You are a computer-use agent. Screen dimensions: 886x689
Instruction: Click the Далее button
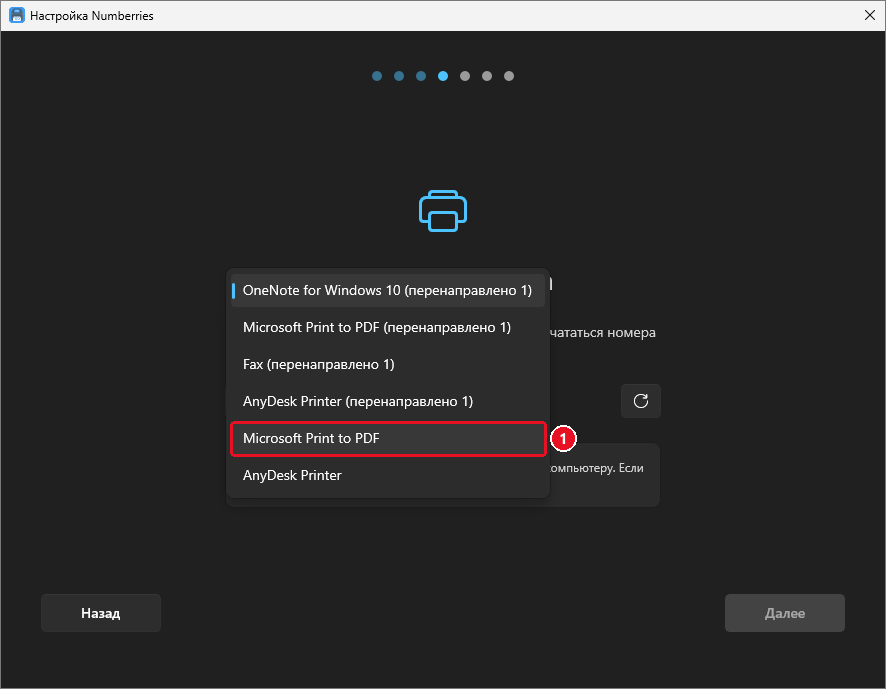tap(785, 613)
